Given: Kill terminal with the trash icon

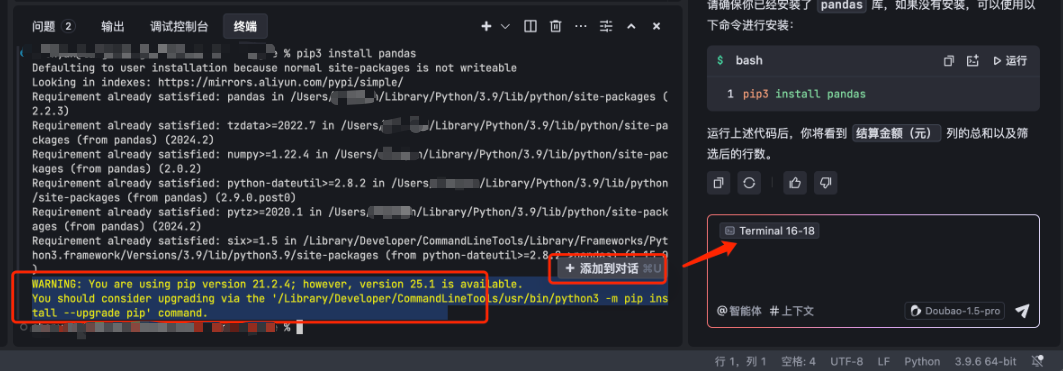Looking at the screenshot, I should (x=555, y=26).
